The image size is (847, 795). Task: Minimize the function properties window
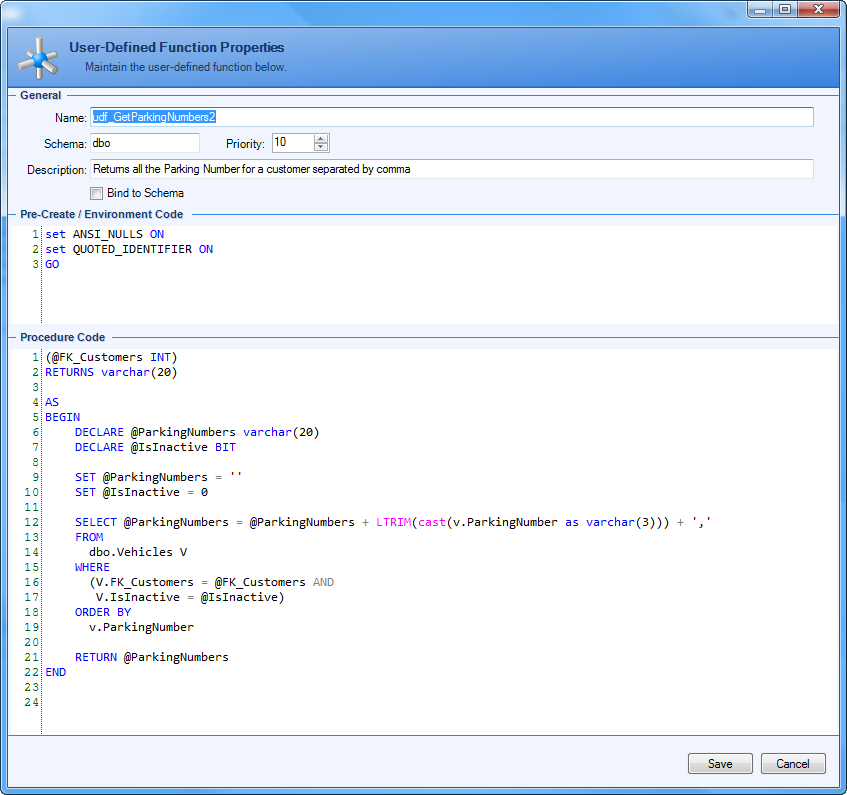tap(760, 9)
